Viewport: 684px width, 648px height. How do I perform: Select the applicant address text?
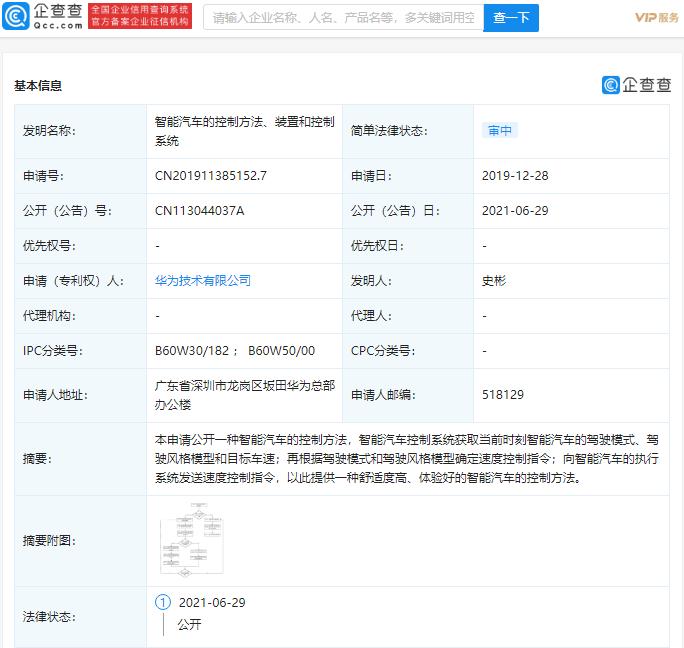245,395
